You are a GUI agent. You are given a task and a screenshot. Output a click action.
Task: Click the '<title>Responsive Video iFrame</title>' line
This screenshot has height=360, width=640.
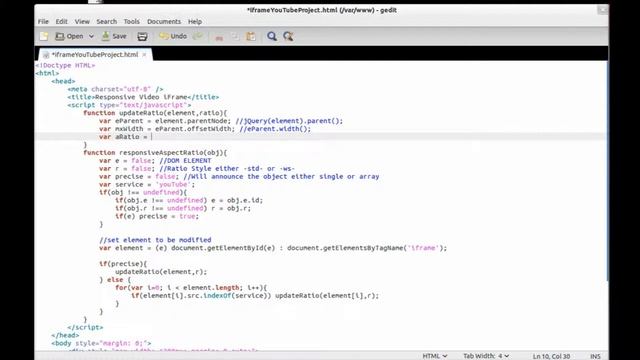point(143,97)
